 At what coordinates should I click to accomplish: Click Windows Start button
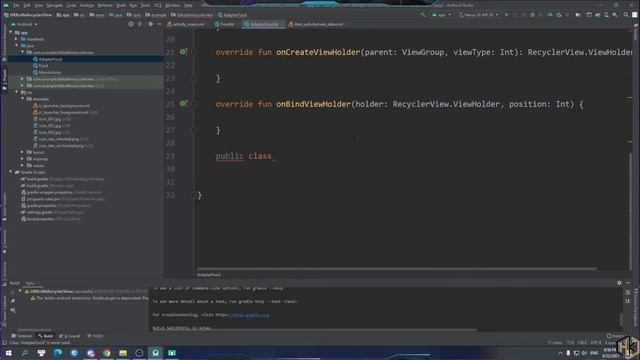point(8,353)
